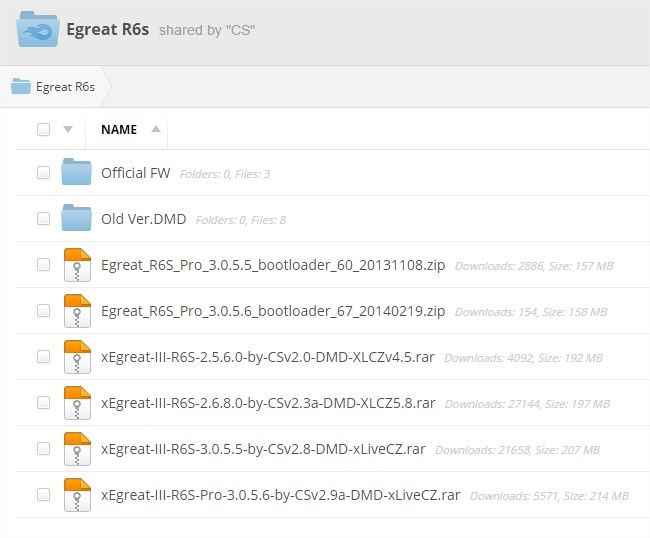Open xEgreat-III-R6S-Pro-3.0.5.6-by-CSv2.9a-DMD-xLiveCZ.rar
This screenshot has height=538, width=650.
point(281,495)
